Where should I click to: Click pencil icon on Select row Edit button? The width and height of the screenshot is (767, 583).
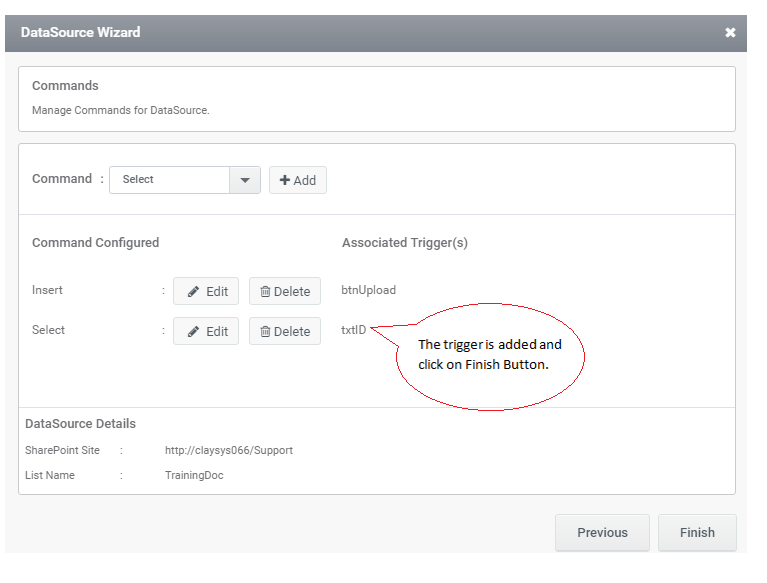193,332
